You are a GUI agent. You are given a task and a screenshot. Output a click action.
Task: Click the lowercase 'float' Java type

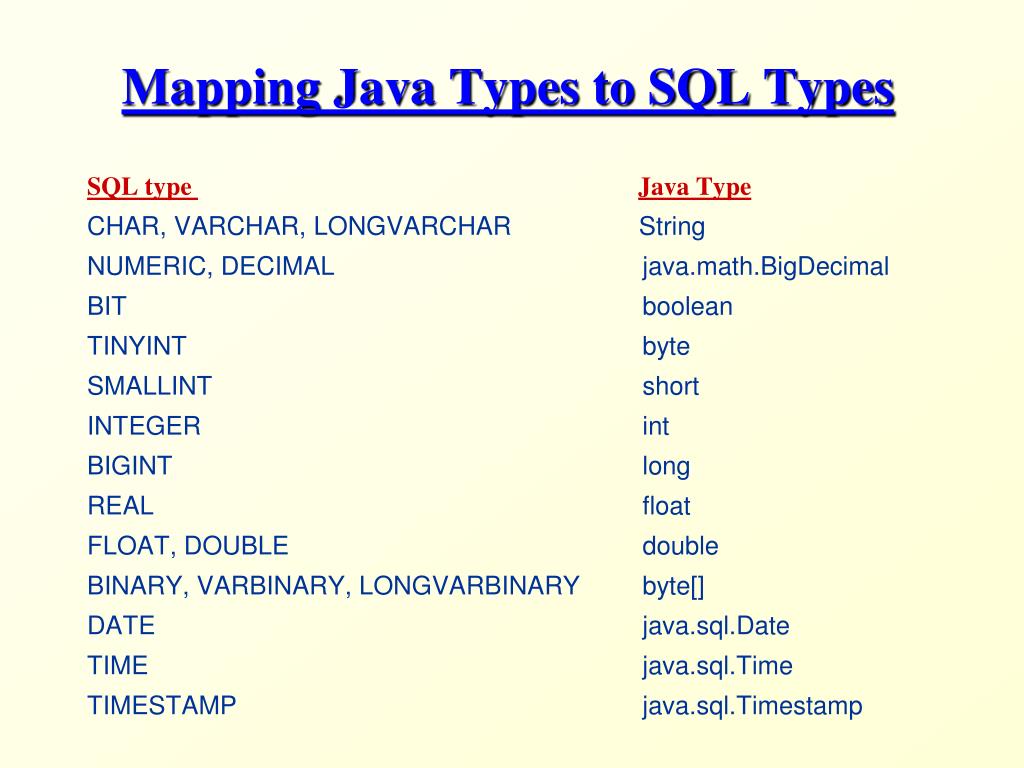coord(665,505)
